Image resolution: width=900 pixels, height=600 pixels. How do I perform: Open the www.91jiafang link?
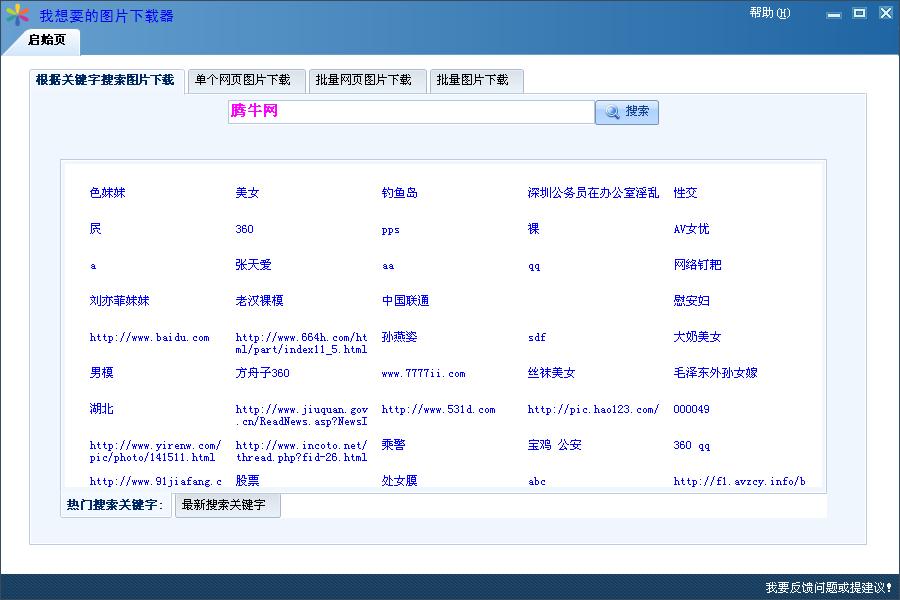(x=156, y=481)
